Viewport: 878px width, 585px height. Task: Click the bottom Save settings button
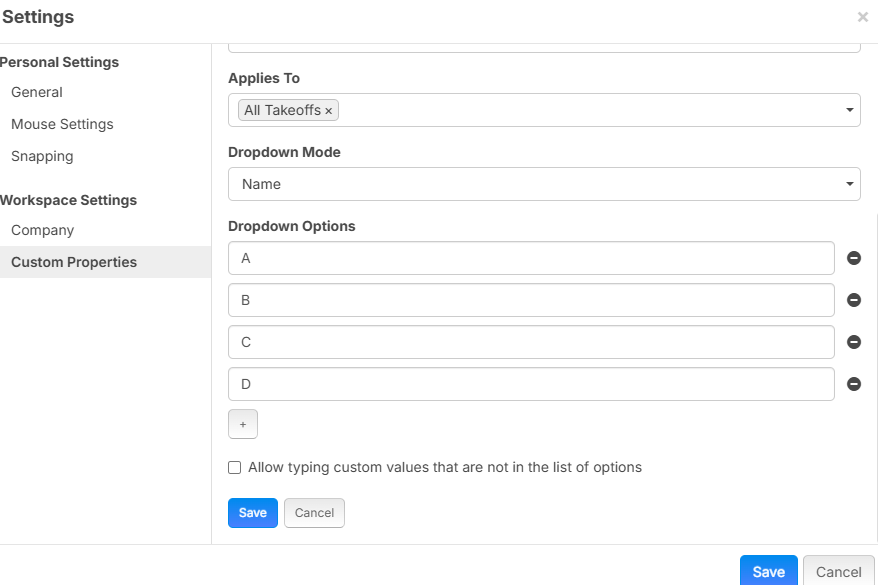(x=768, y=571)
